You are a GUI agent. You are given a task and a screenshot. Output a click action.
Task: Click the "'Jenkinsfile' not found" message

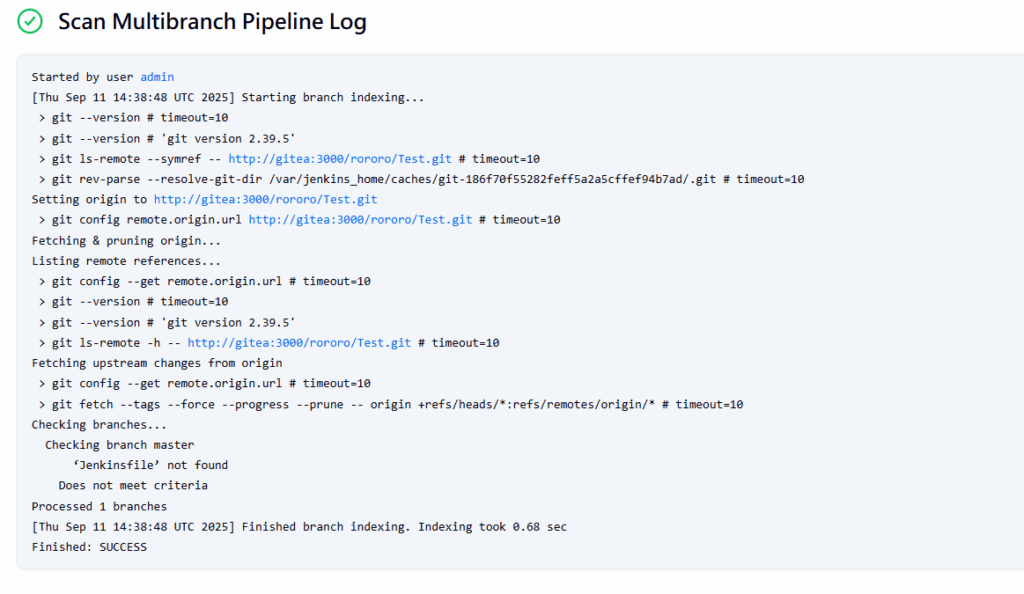(x=150, y=465)
